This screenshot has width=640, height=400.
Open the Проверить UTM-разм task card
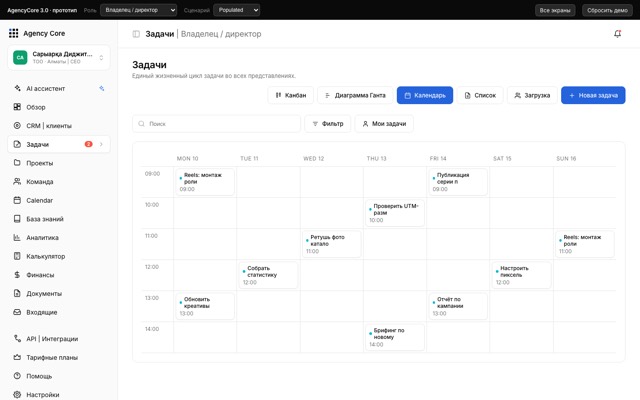point(395,213)
